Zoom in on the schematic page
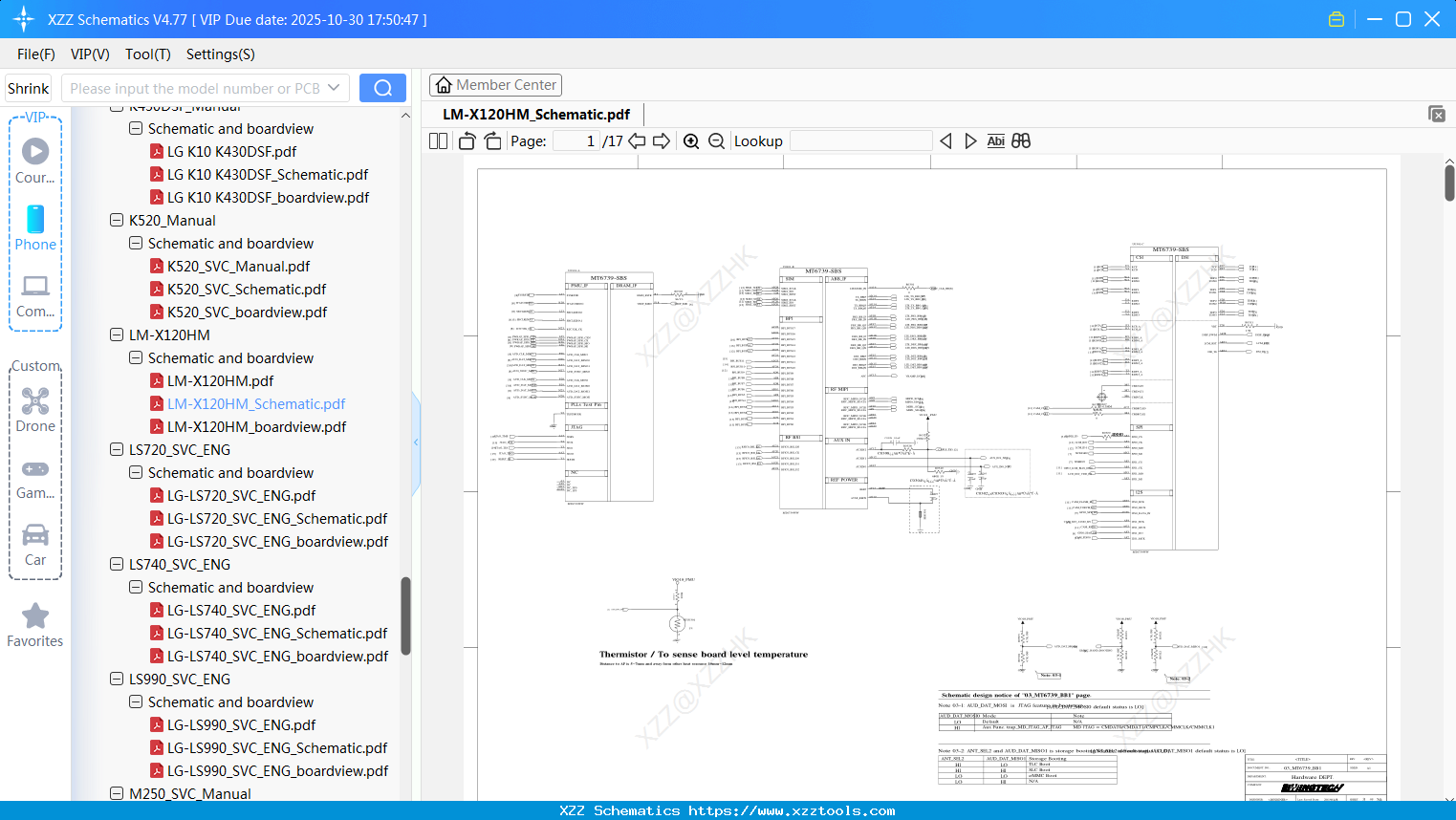The height and width of the screenshot is (820, 1456). click(690, 140)
